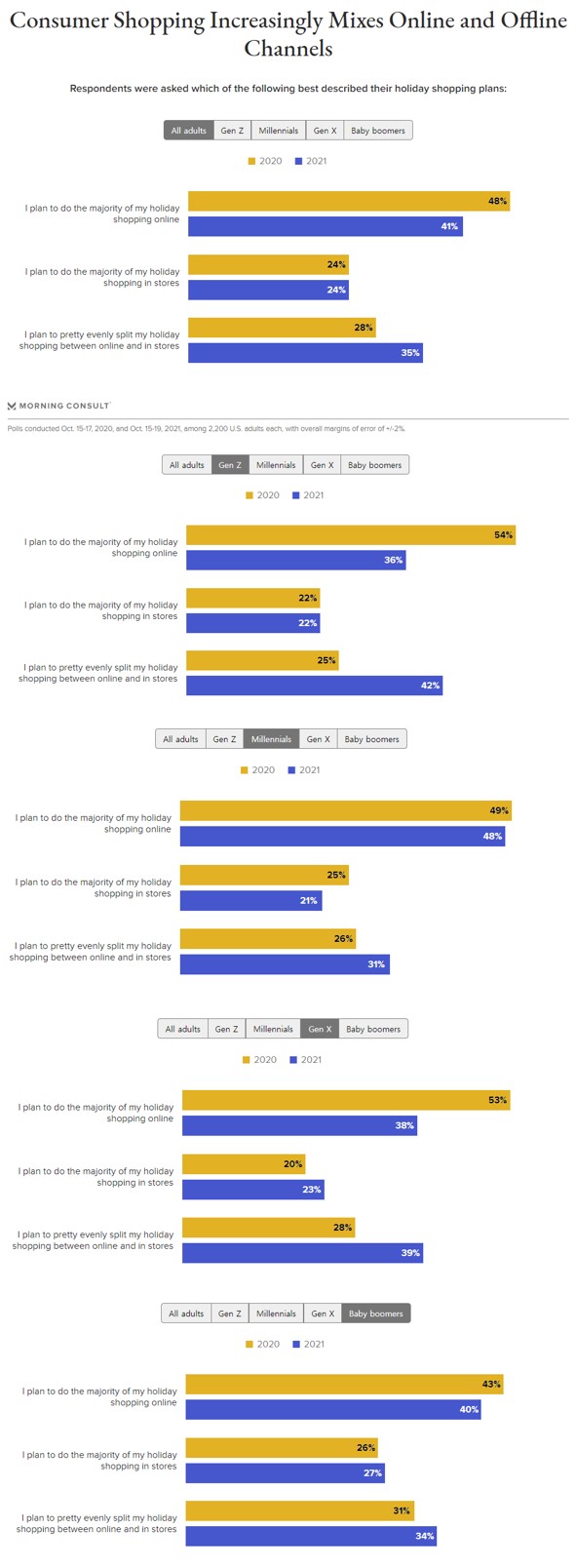Click the chart headline title text
Viewport: 576px width, 1568px height.
point(288,33)
